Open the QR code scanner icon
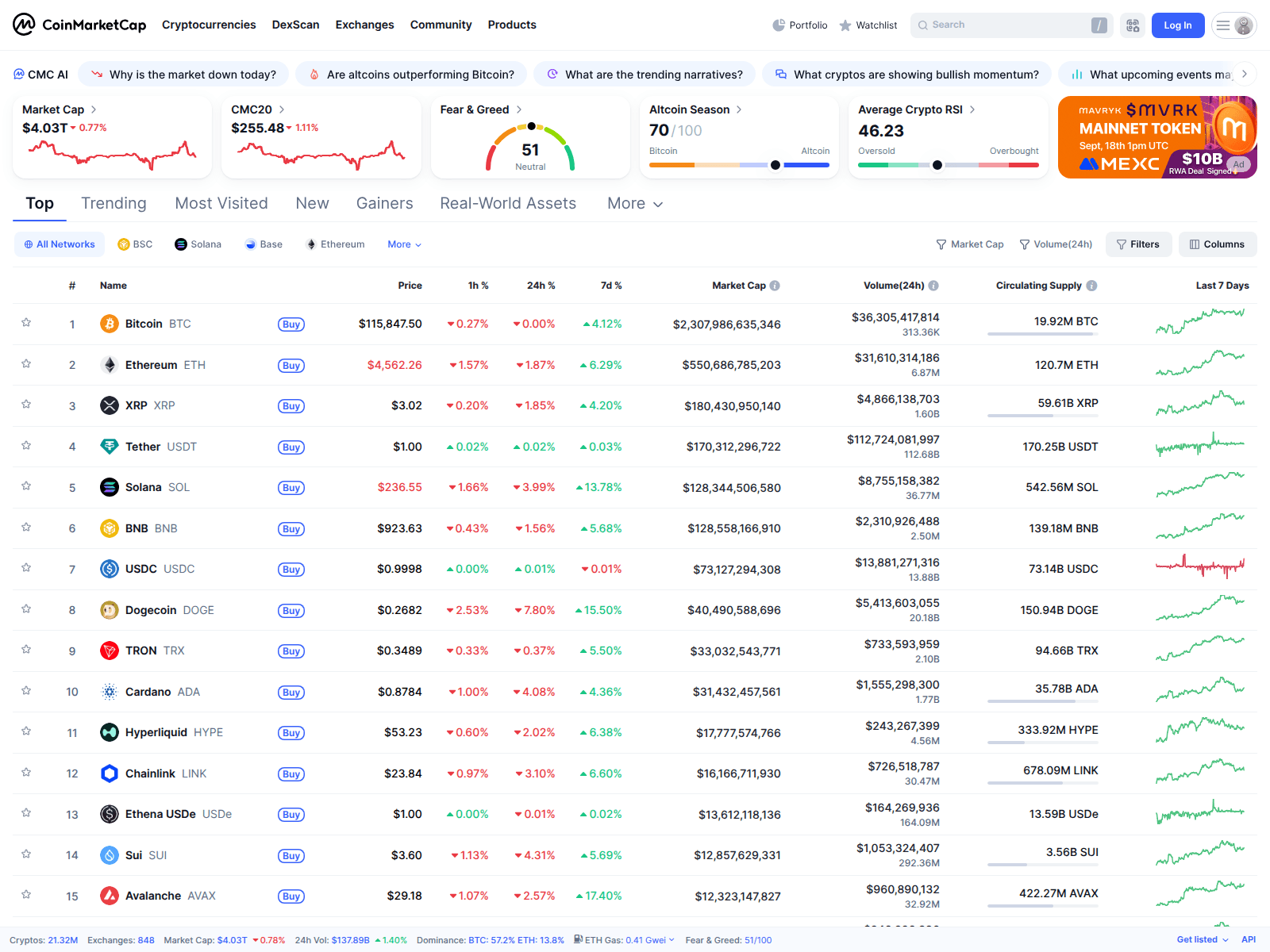 coord(1133,25)
